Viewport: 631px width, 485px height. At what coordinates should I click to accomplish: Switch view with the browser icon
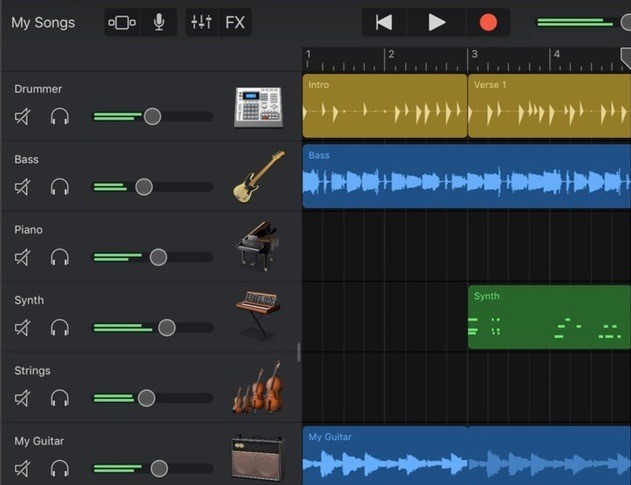(122, 22)
